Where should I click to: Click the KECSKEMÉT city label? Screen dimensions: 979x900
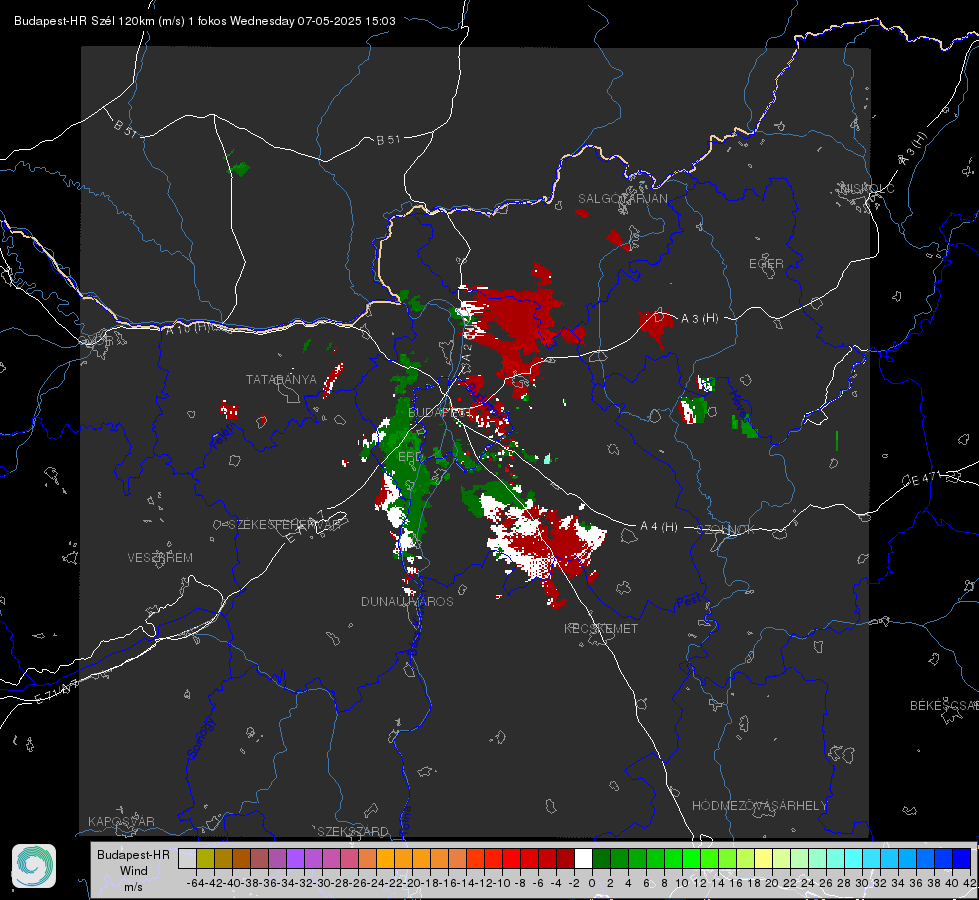pyautogui.click(x=601, y=628)
